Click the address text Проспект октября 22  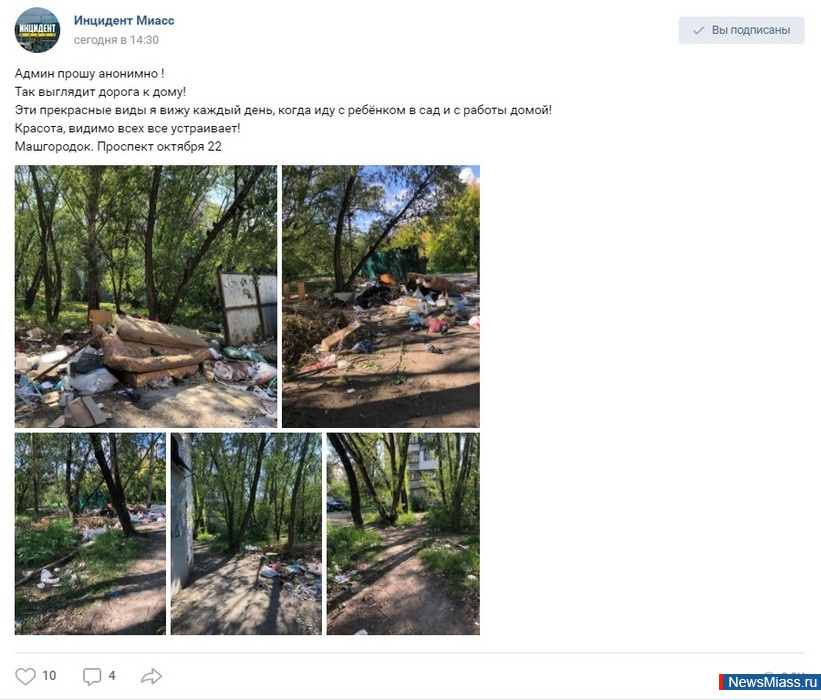point(160,147)
